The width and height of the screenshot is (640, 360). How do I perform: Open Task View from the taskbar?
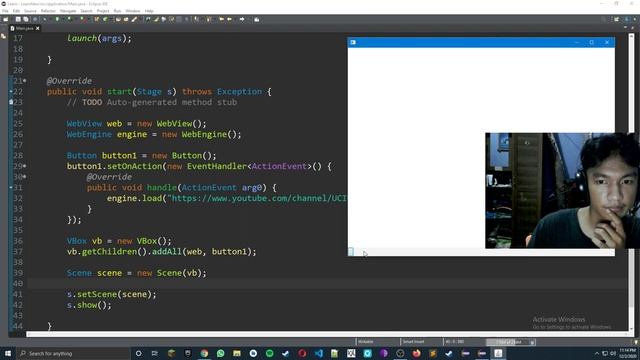tap(155, 353)
